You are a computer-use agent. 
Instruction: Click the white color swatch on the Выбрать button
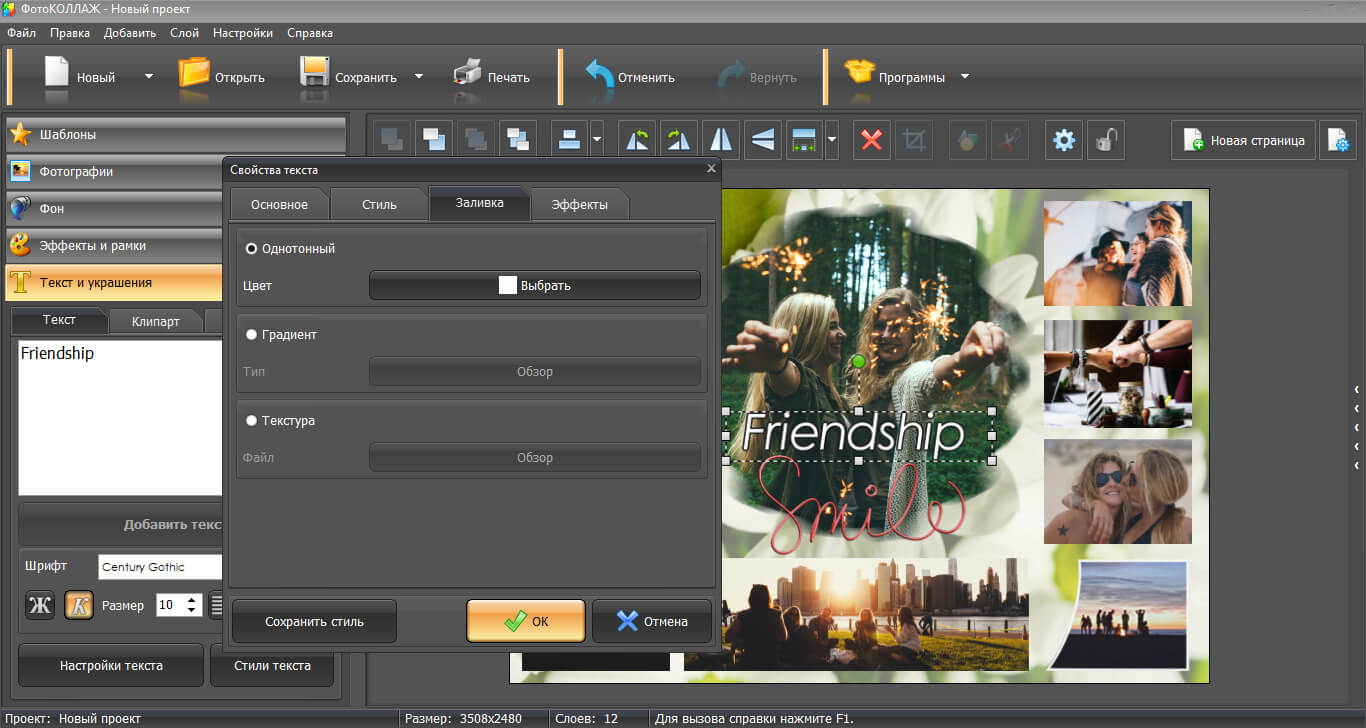tap(508, 285)
